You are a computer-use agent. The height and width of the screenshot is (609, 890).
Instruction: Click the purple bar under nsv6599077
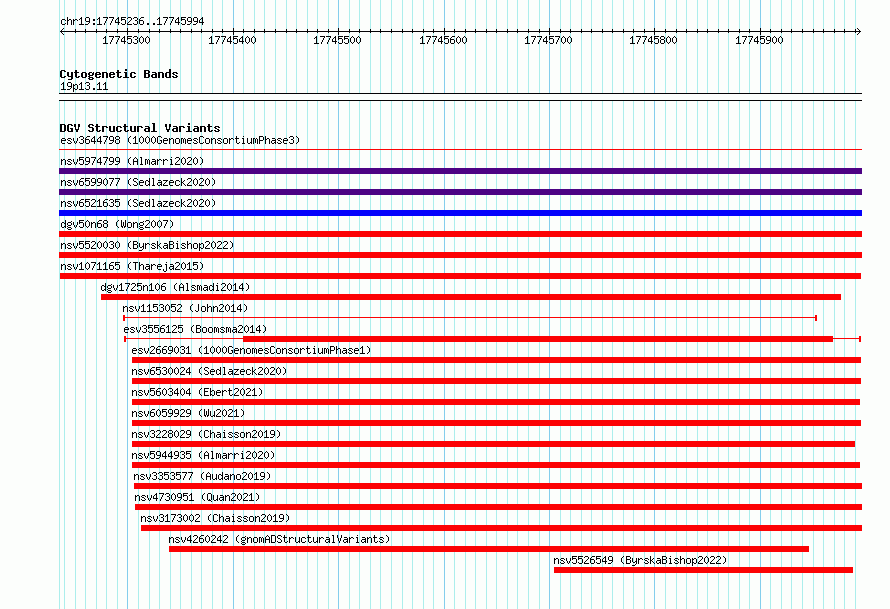(460, 192)
